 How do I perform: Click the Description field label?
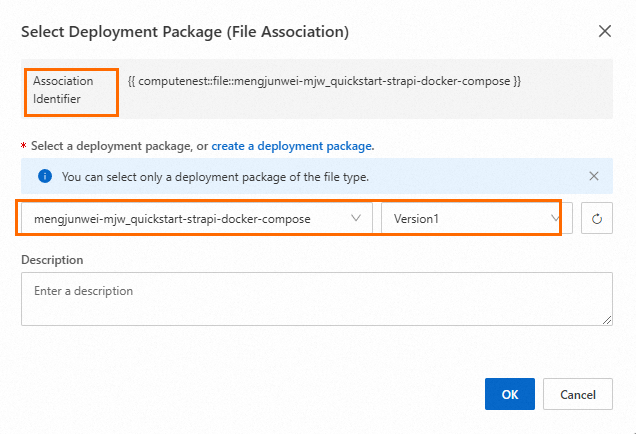(52, 260)
